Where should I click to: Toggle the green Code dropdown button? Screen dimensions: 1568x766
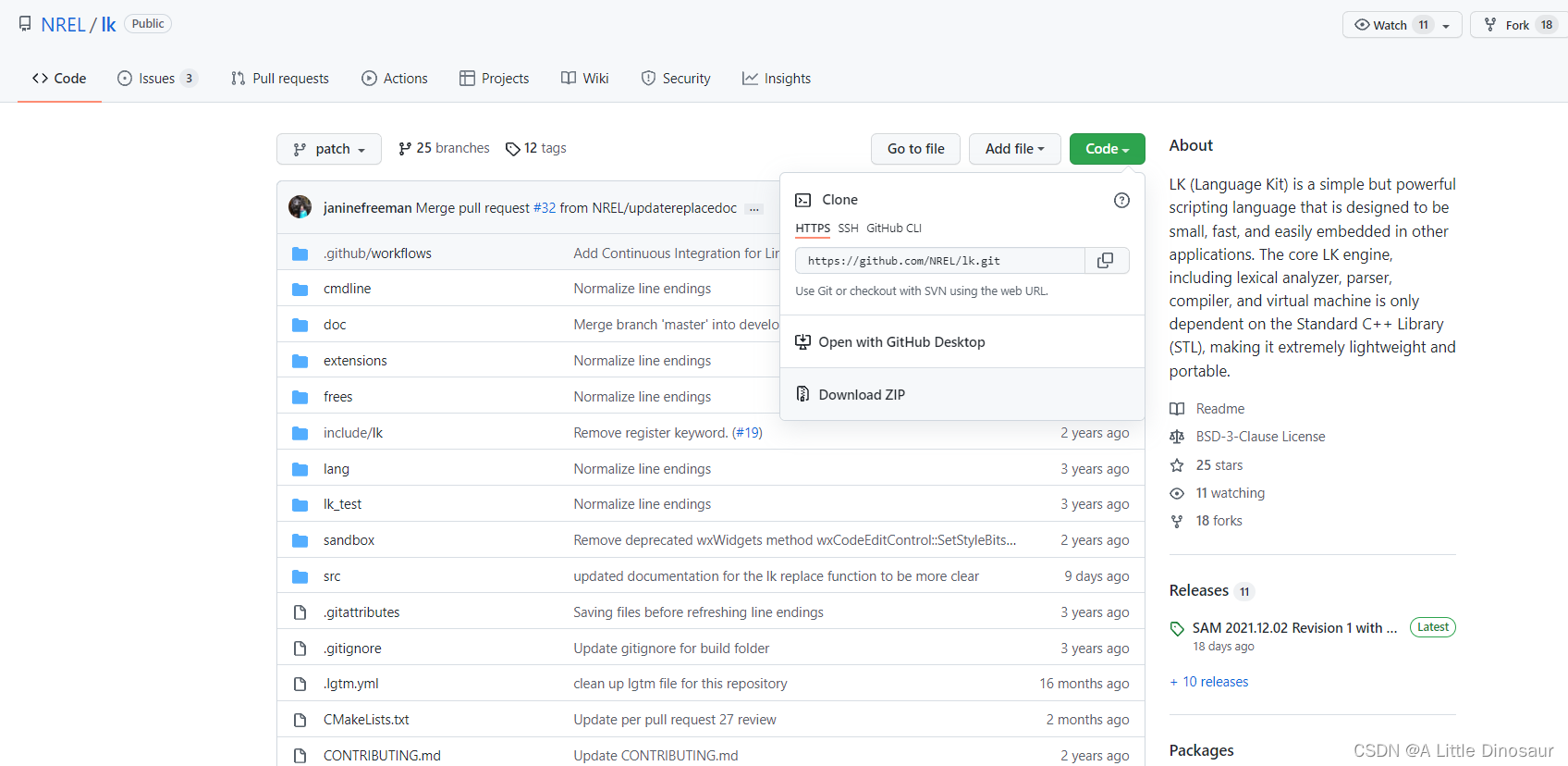(1107, 149)
